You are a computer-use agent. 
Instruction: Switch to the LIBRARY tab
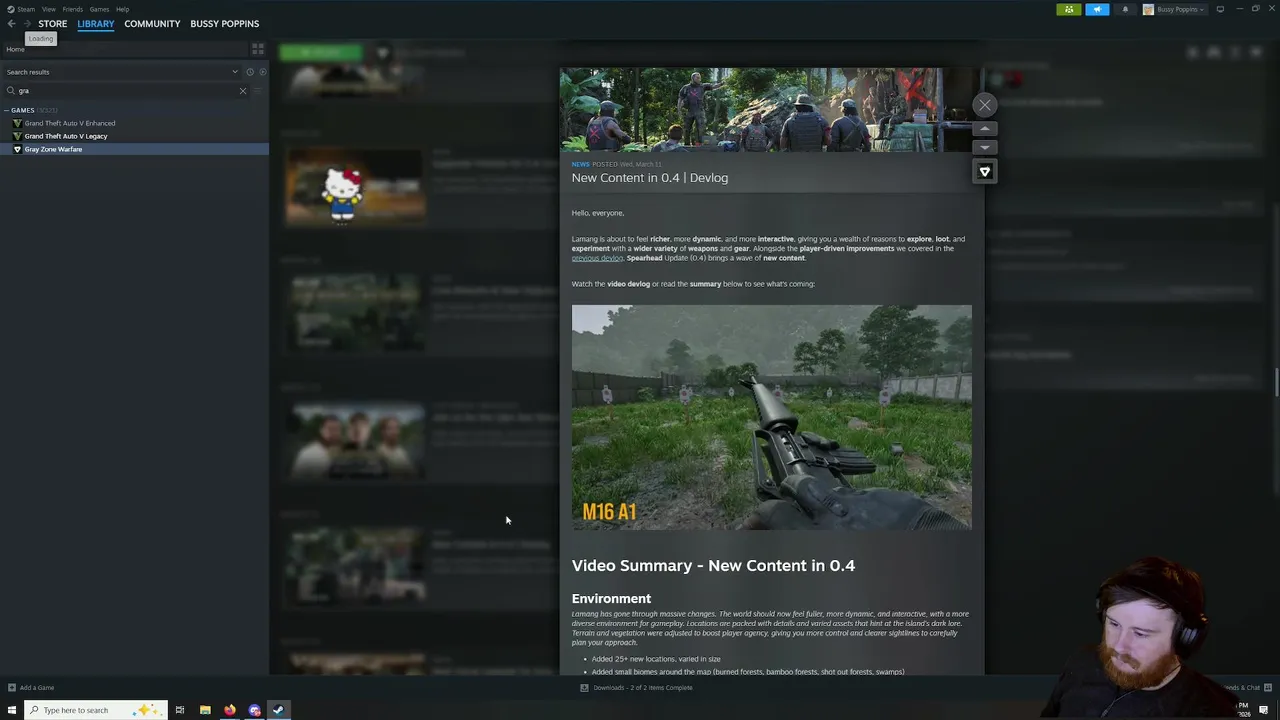click(x=96, y=23)
